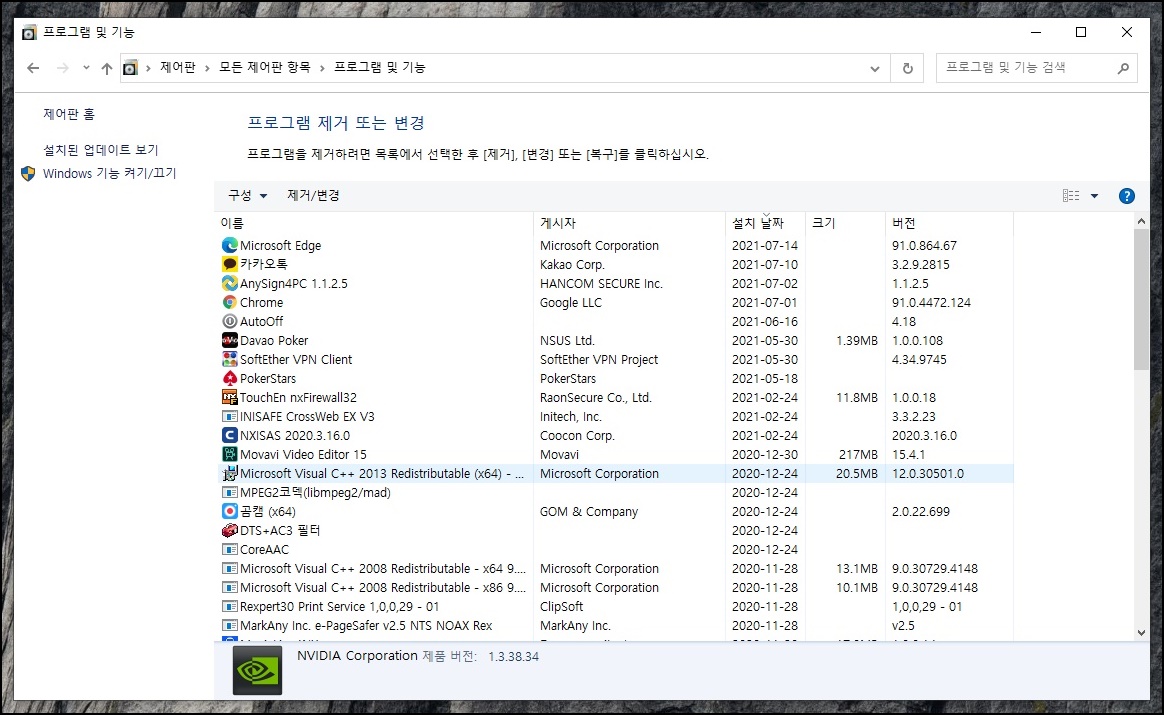Viewport: 1164px width, 715px height.
Task: Select the ClipSoft publisher cell
Action: click(x=561, y=607)
